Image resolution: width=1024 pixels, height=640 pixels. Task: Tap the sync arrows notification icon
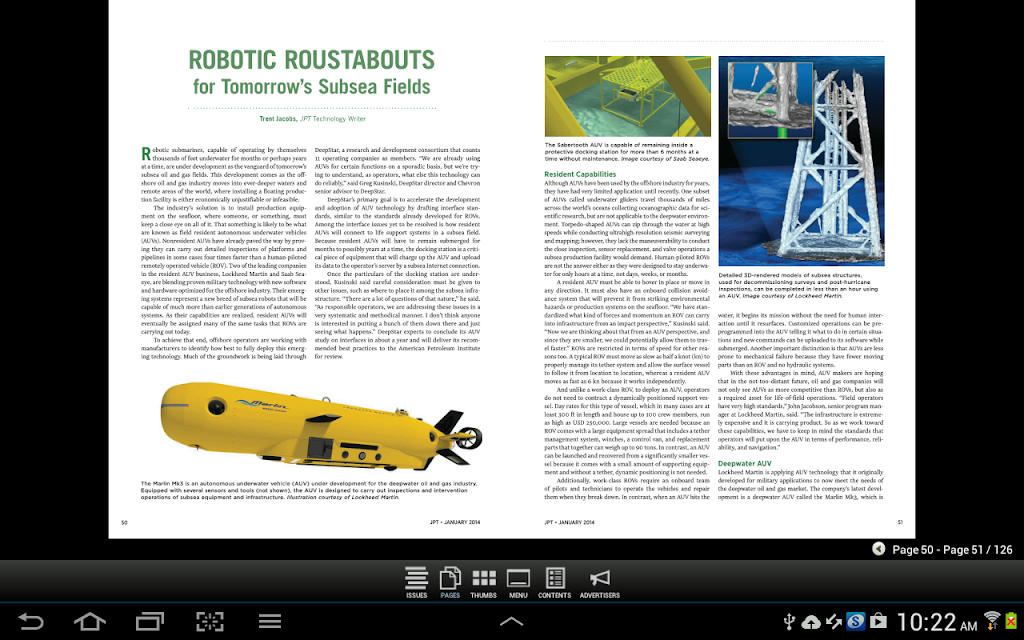click(x=833, y=622)
